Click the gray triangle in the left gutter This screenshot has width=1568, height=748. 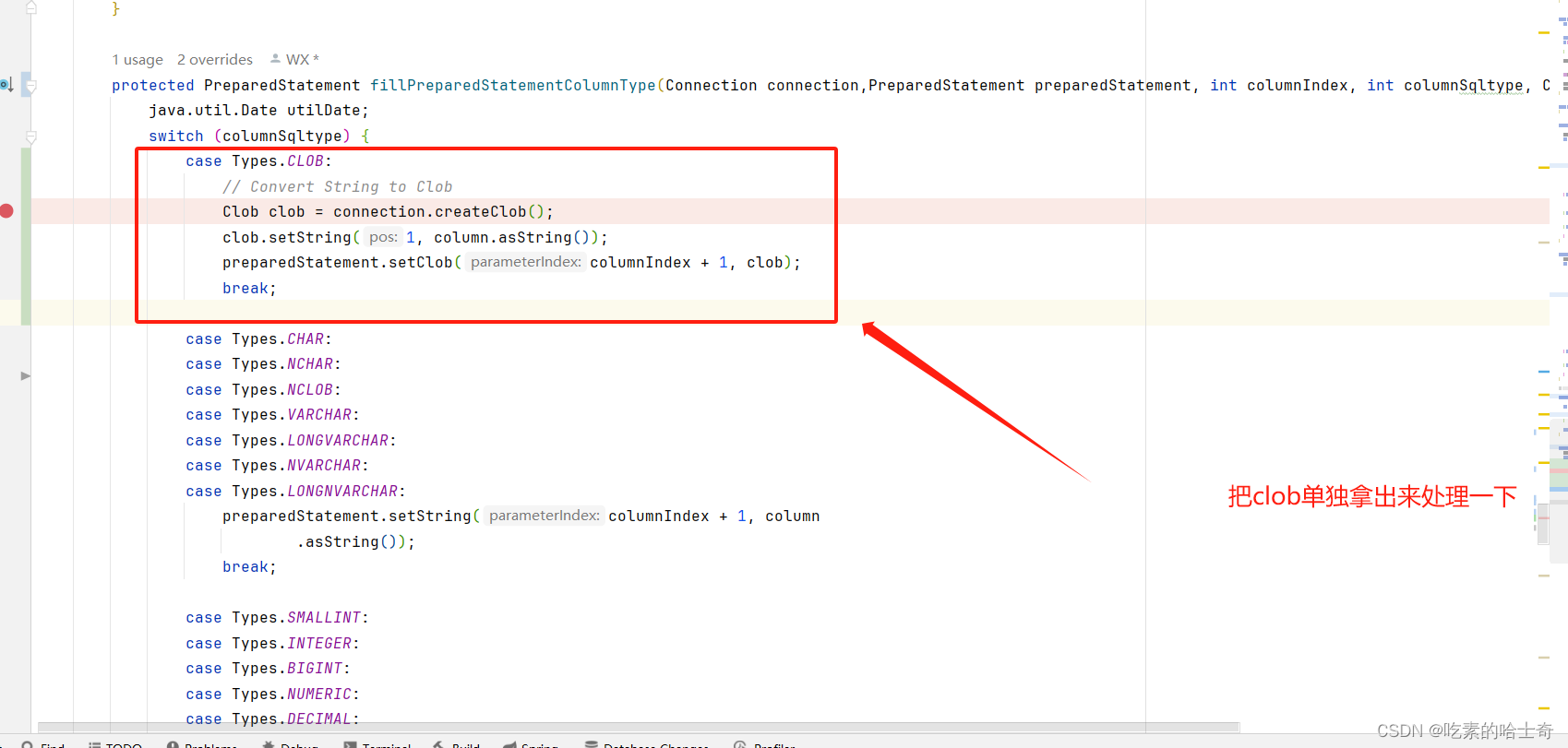[25, 375]
